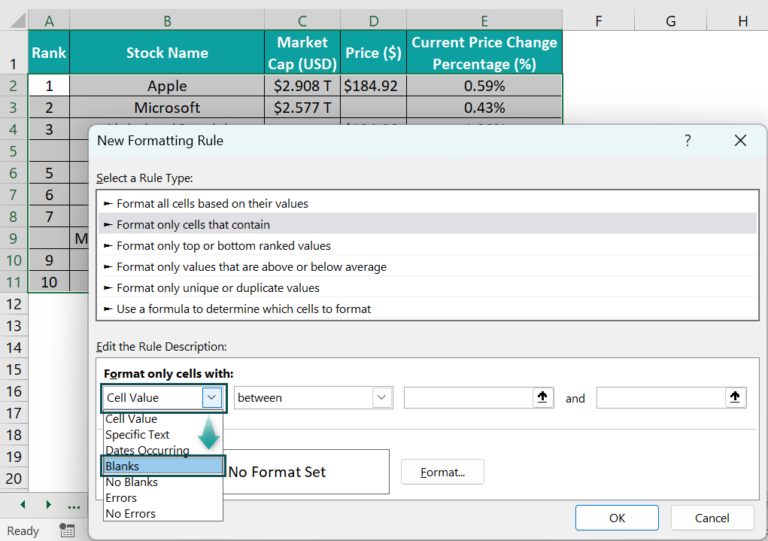This screenshot has width=768, height=541.
Task: Select column B header
Action: tap(167, 21)
